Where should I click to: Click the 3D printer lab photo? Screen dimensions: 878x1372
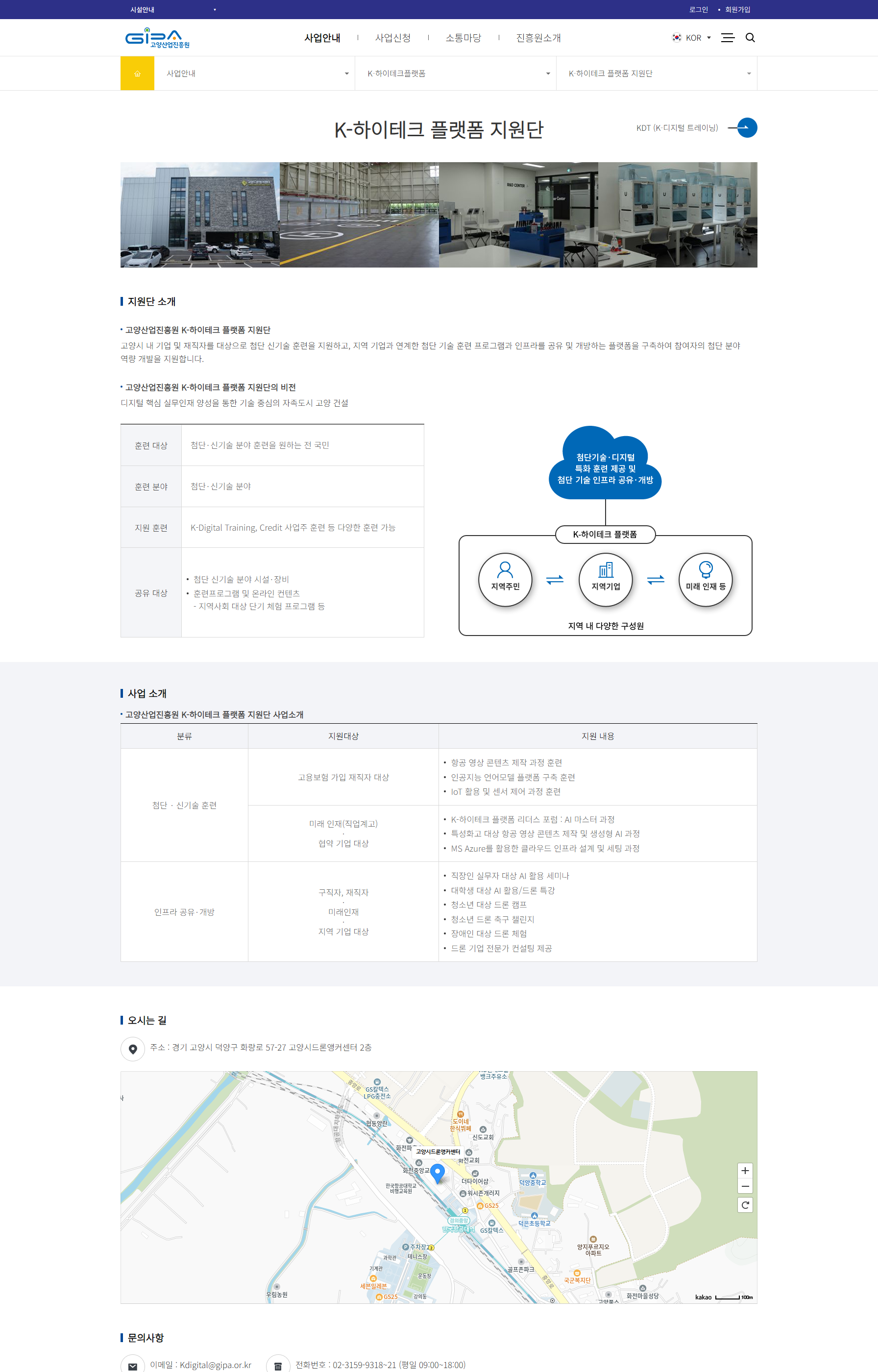678,215
